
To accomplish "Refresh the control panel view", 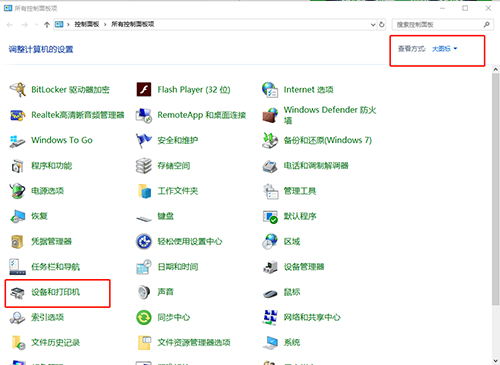I will coord(382,24).
